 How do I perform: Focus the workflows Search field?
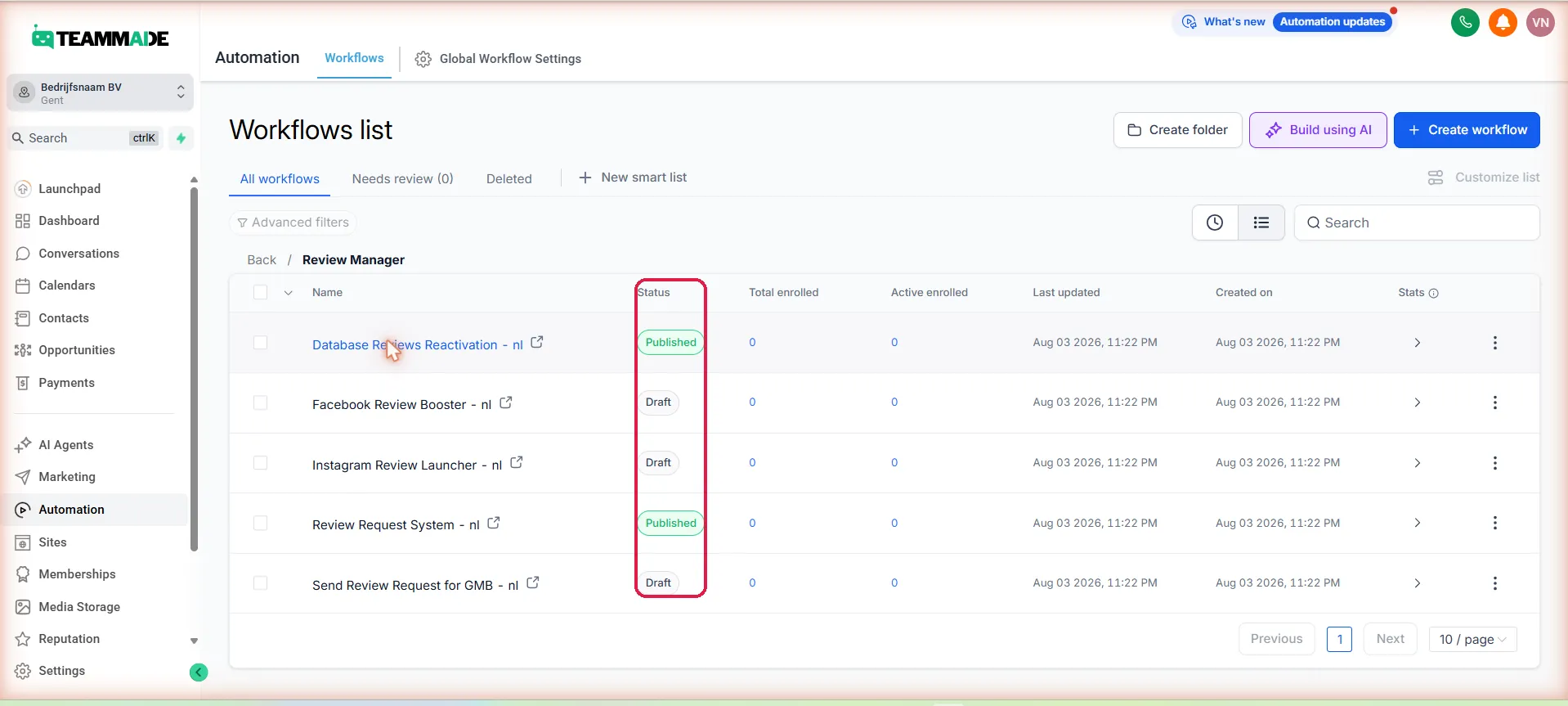[x=1417, y=223]
